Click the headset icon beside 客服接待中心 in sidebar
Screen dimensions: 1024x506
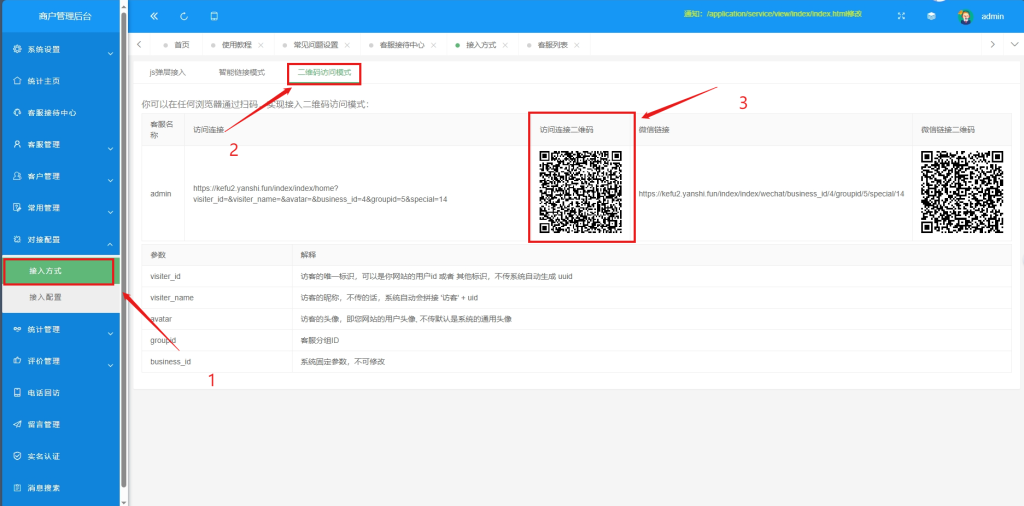[18, 112]
